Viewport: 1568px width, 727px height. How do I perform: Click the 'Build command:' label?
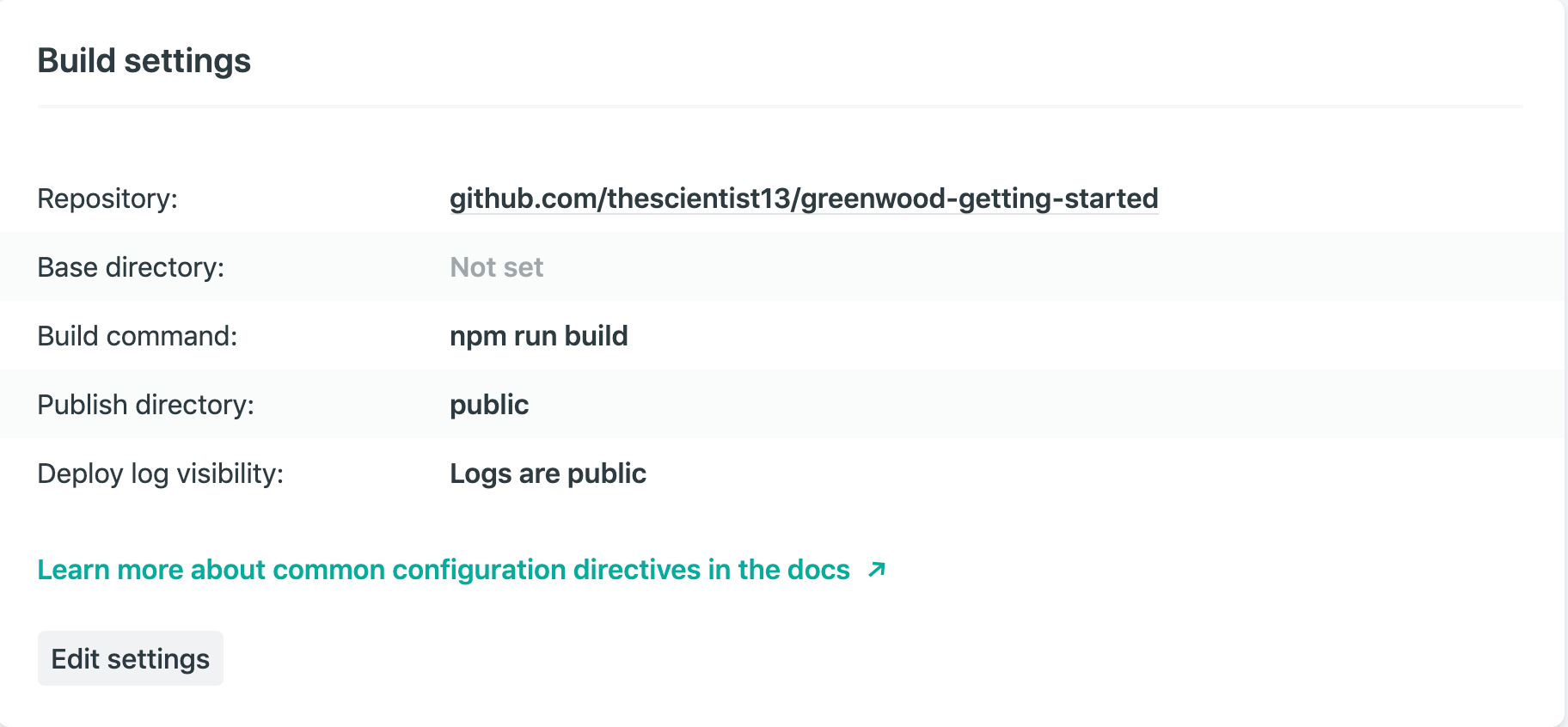pyautogui.click(x=138, y=336)
